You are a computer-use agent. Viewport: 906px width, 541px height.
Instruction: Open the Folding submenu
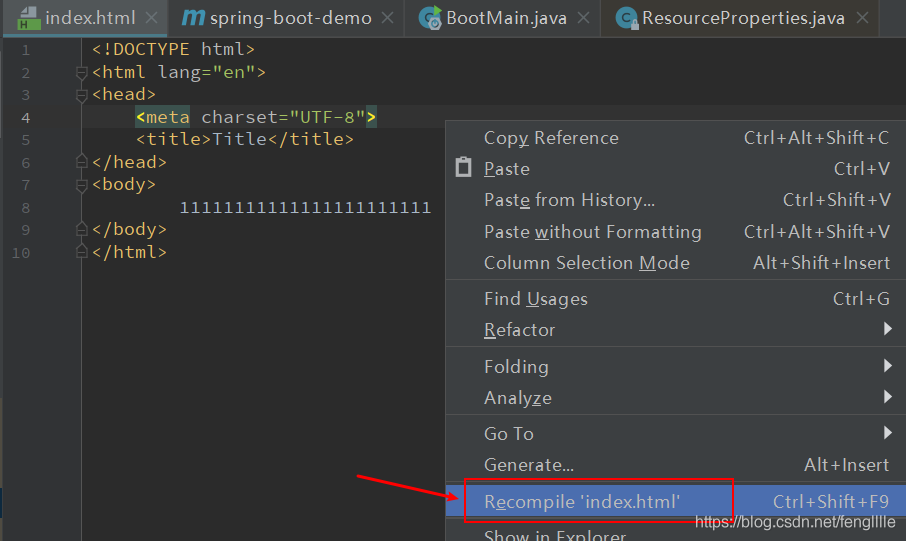point(675,366)
